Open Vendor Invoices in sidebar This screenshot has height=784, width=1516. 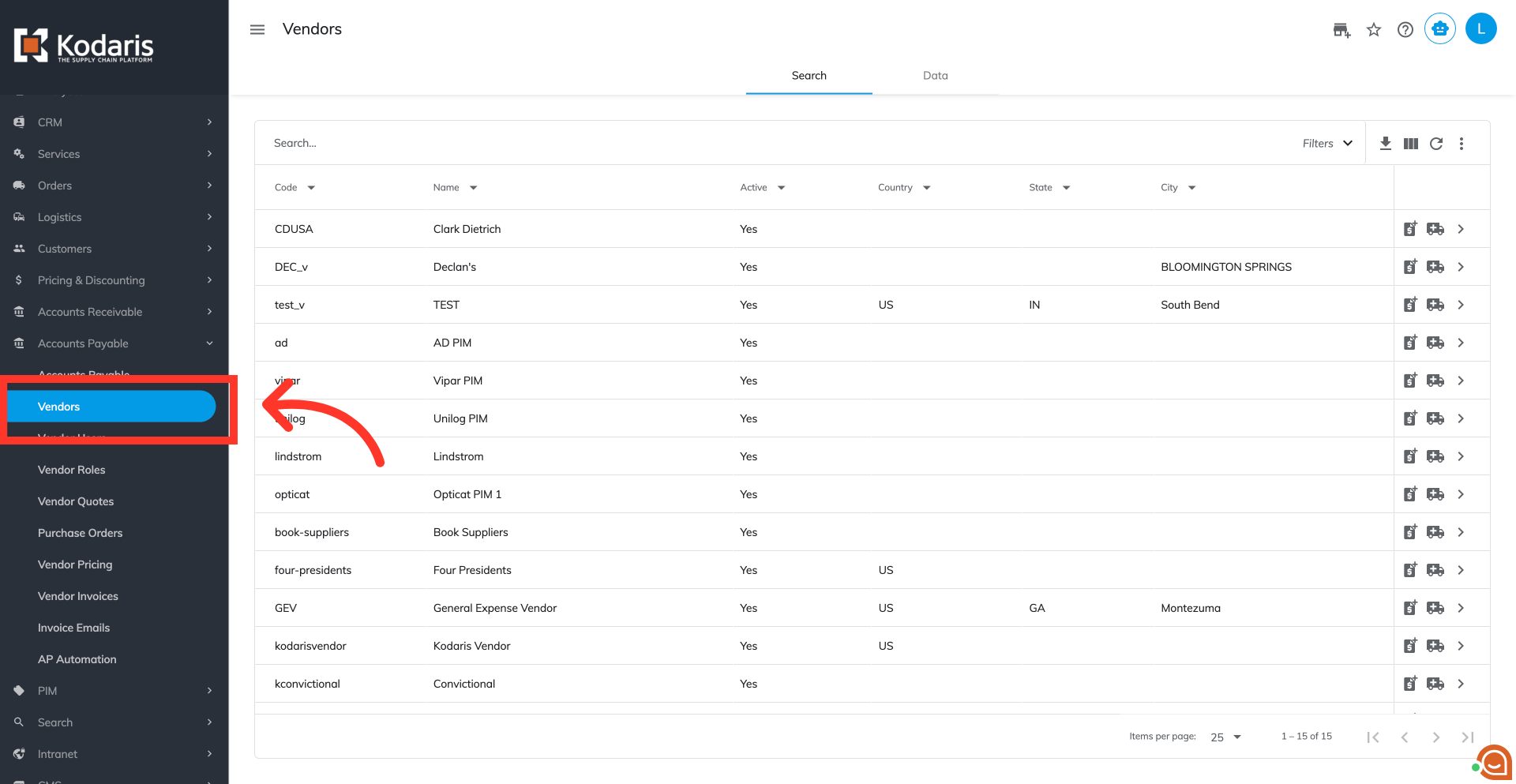pos(78,596)
